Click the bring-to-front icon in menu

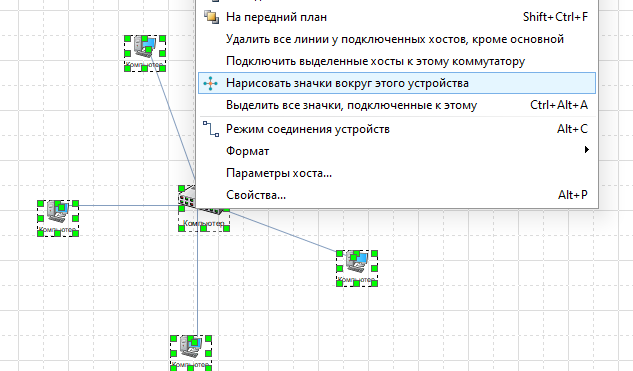[211, 17]
